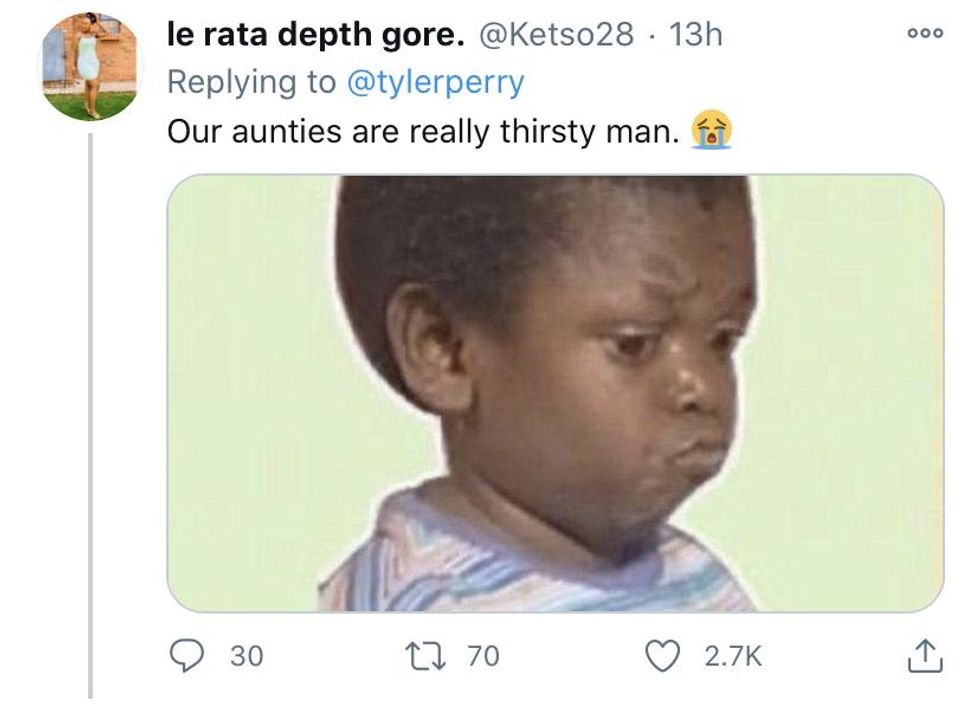Open the attached meme image of the child
The height and width of the screenshot is (727, 980).
tap(555, 393)
